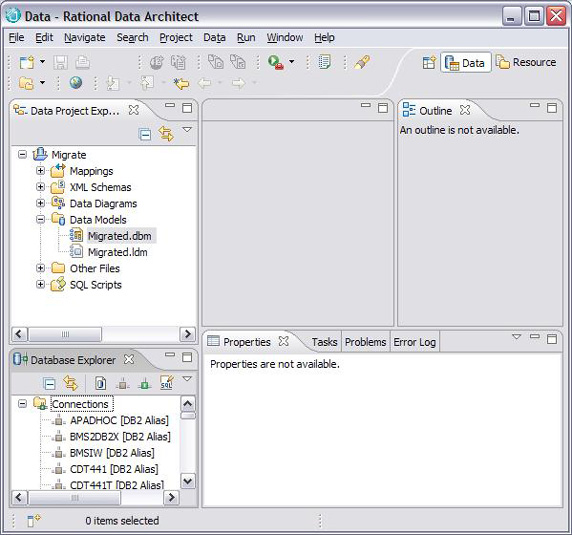572x535 pixels.
Task: Click the Back navigation arrow icon
Action: (204, 83)
